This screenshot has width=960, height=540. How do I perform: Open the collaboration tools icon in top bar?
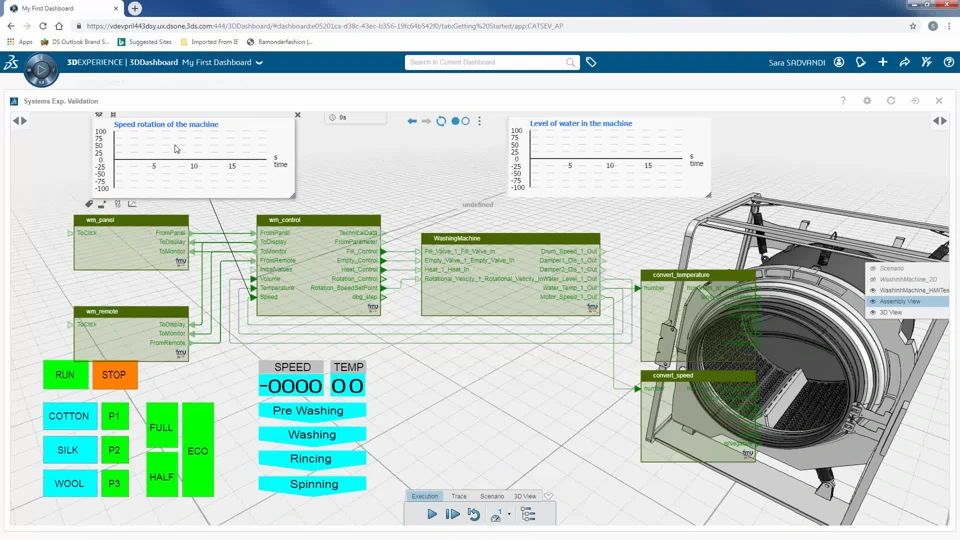click(x=926, y=62)
